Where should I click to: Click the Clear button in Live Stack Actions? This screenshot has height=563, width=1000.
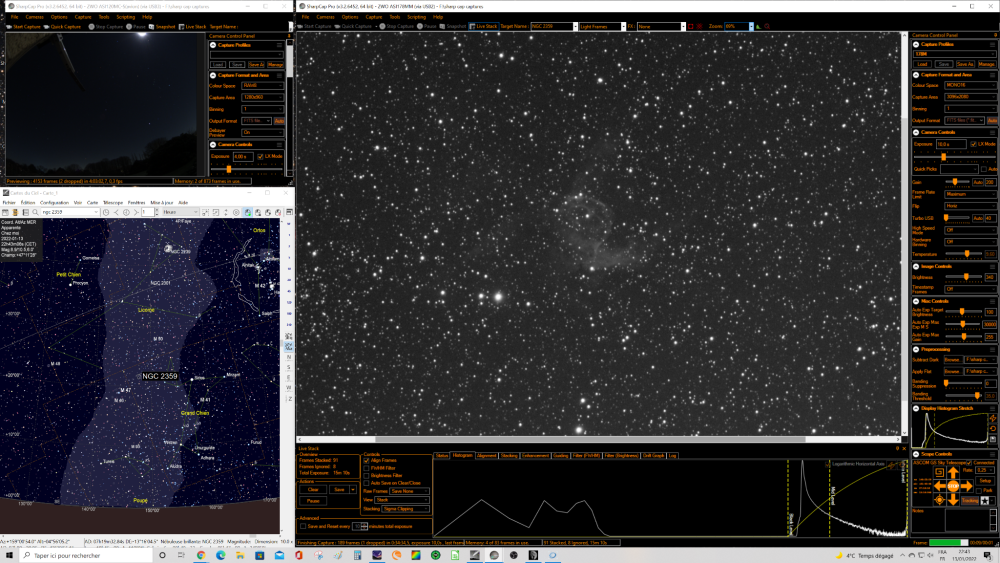tap(313, 490)
